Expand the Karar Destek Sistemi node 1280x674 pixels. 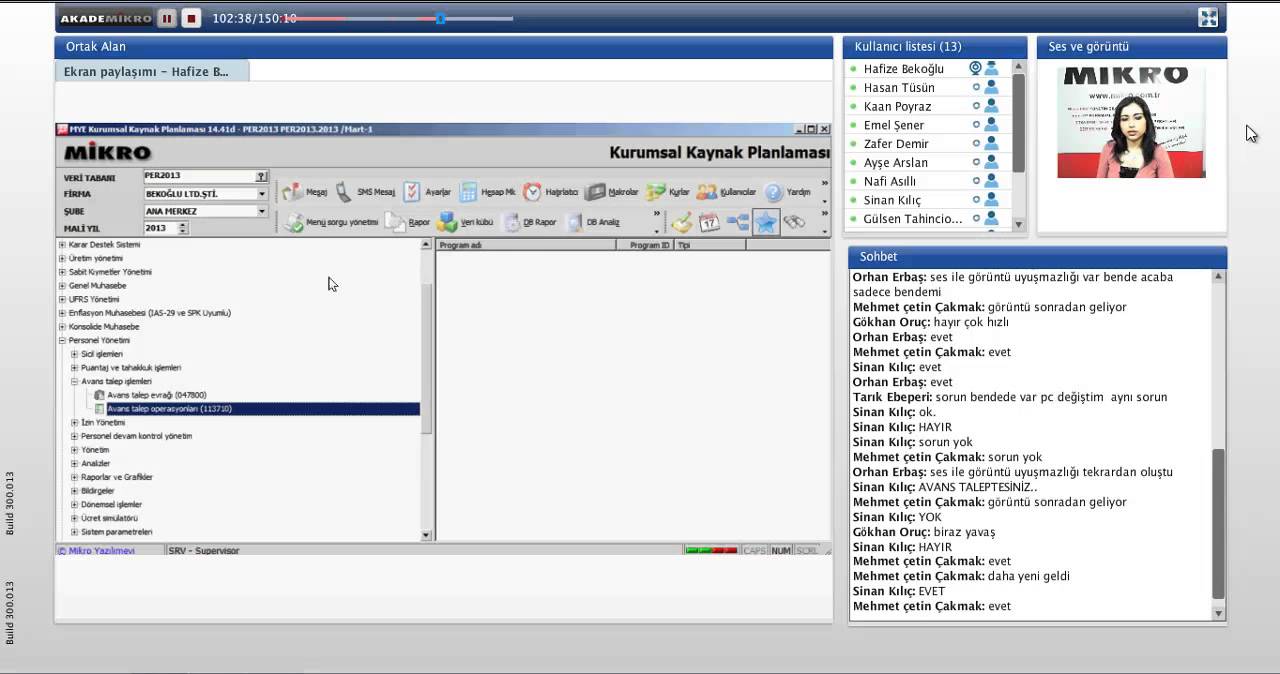tap(62, 245)
